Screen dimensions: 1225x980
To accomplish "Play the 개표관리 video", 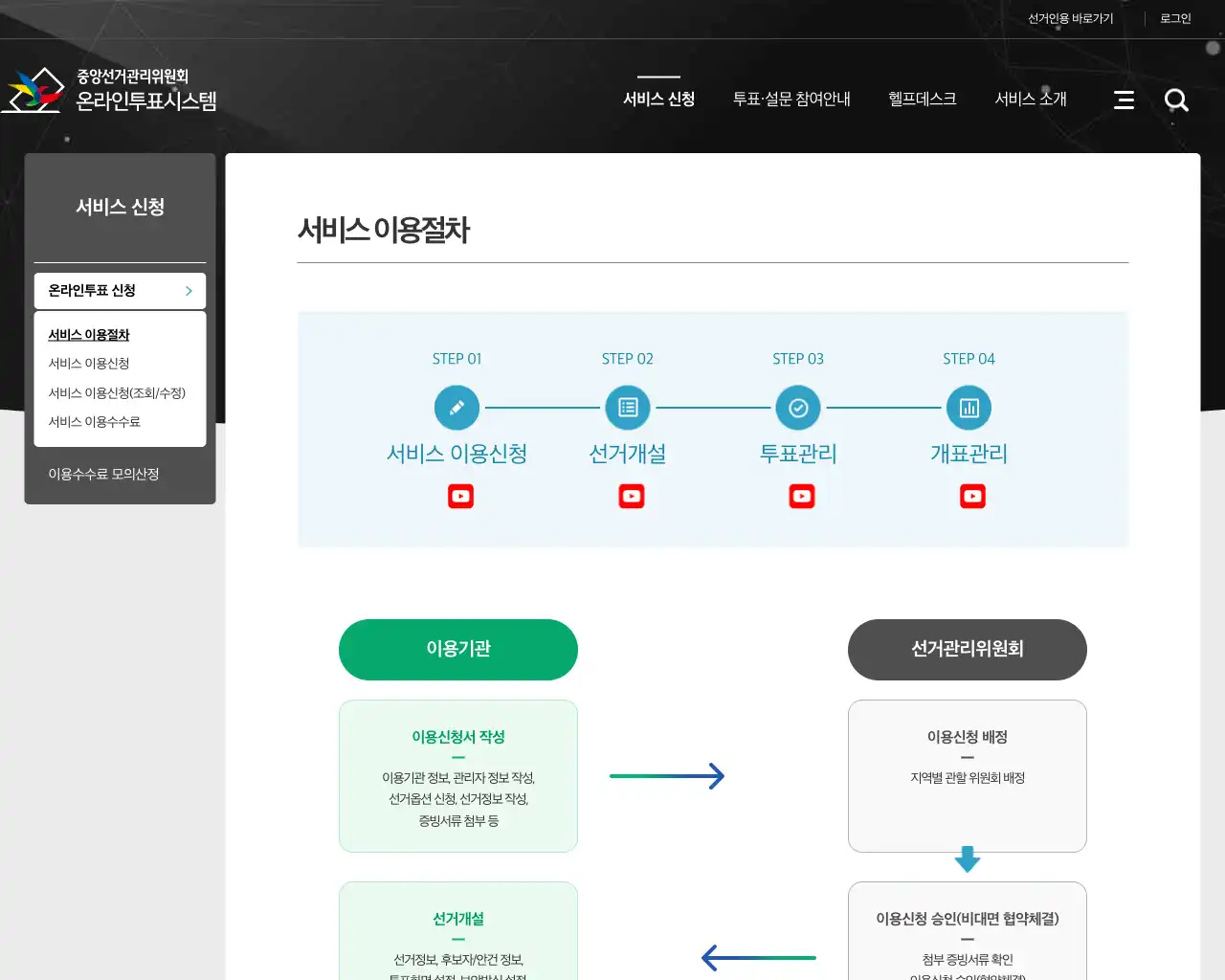I will pos(972,495).
